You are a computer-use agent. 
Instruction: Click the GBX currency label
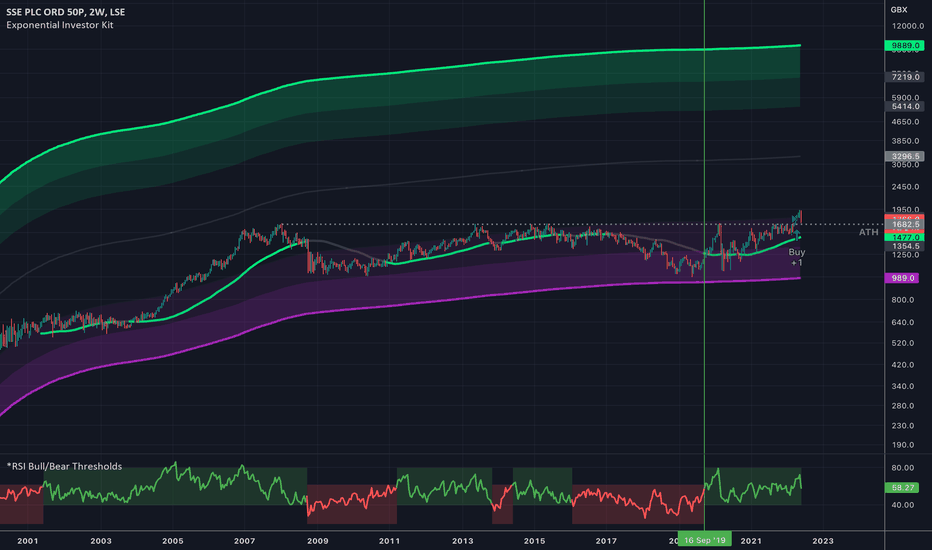tap(899, 10)
